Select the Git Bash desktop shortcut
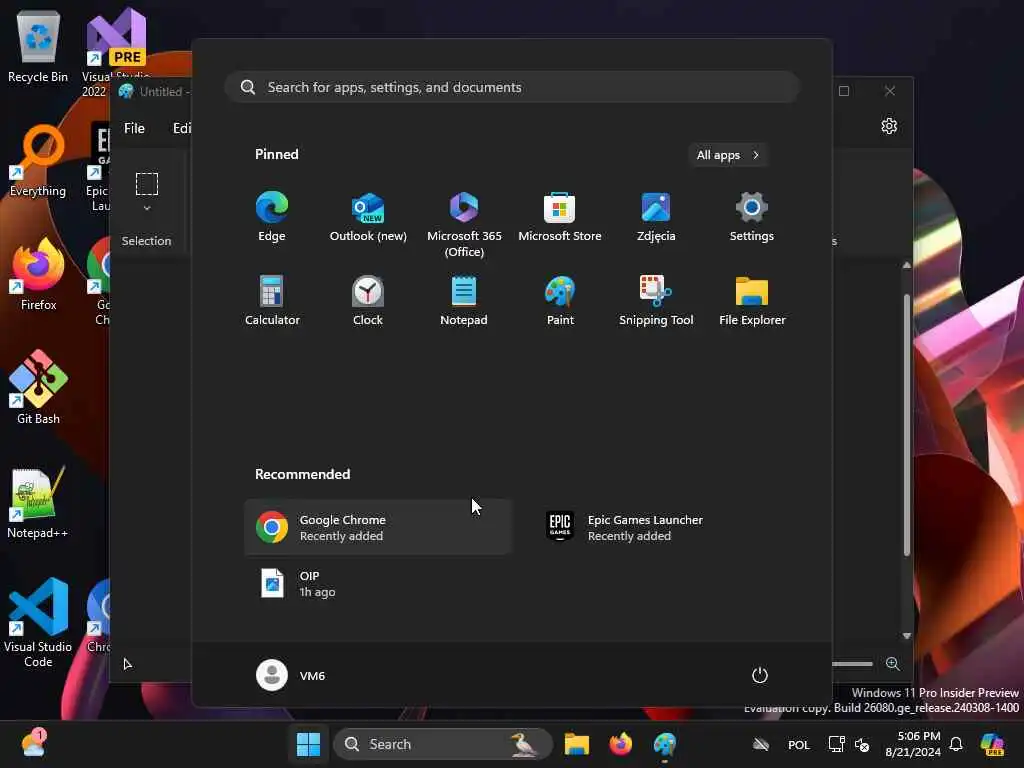This screenshot has height=768, width=1024. click(38, 388)
